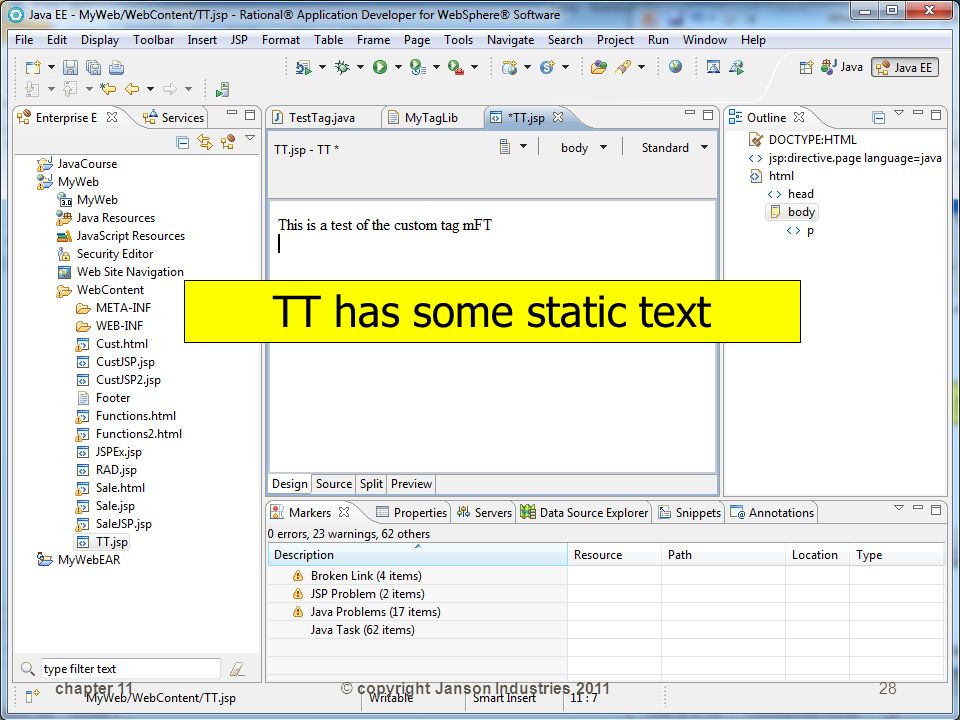Click the New file toolbar icon
The image size is (960, 720).
click(33, 67)
